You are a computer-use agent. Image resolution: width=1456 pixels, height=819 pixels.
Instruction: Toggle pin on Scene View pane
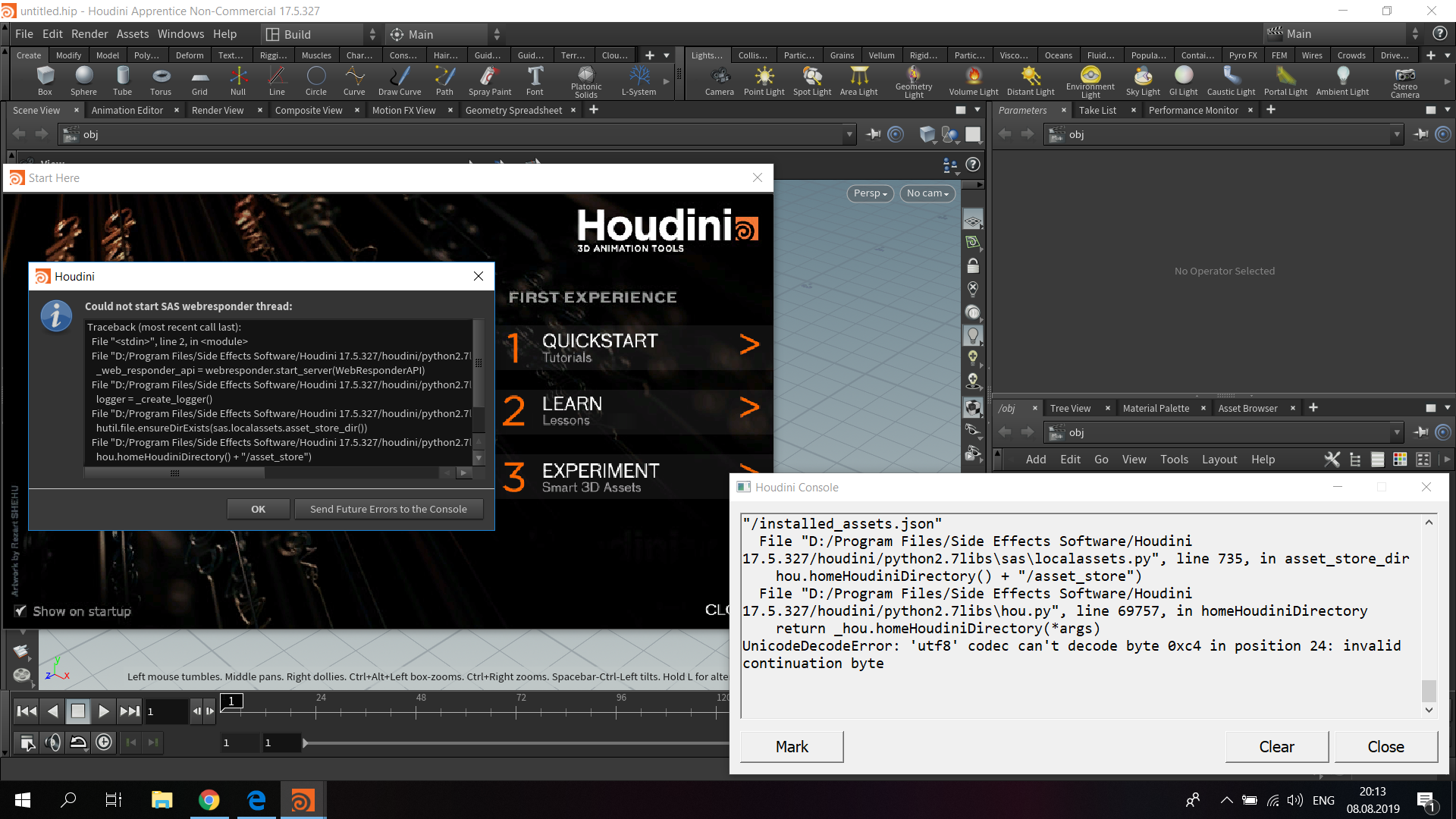pos(873,134)
